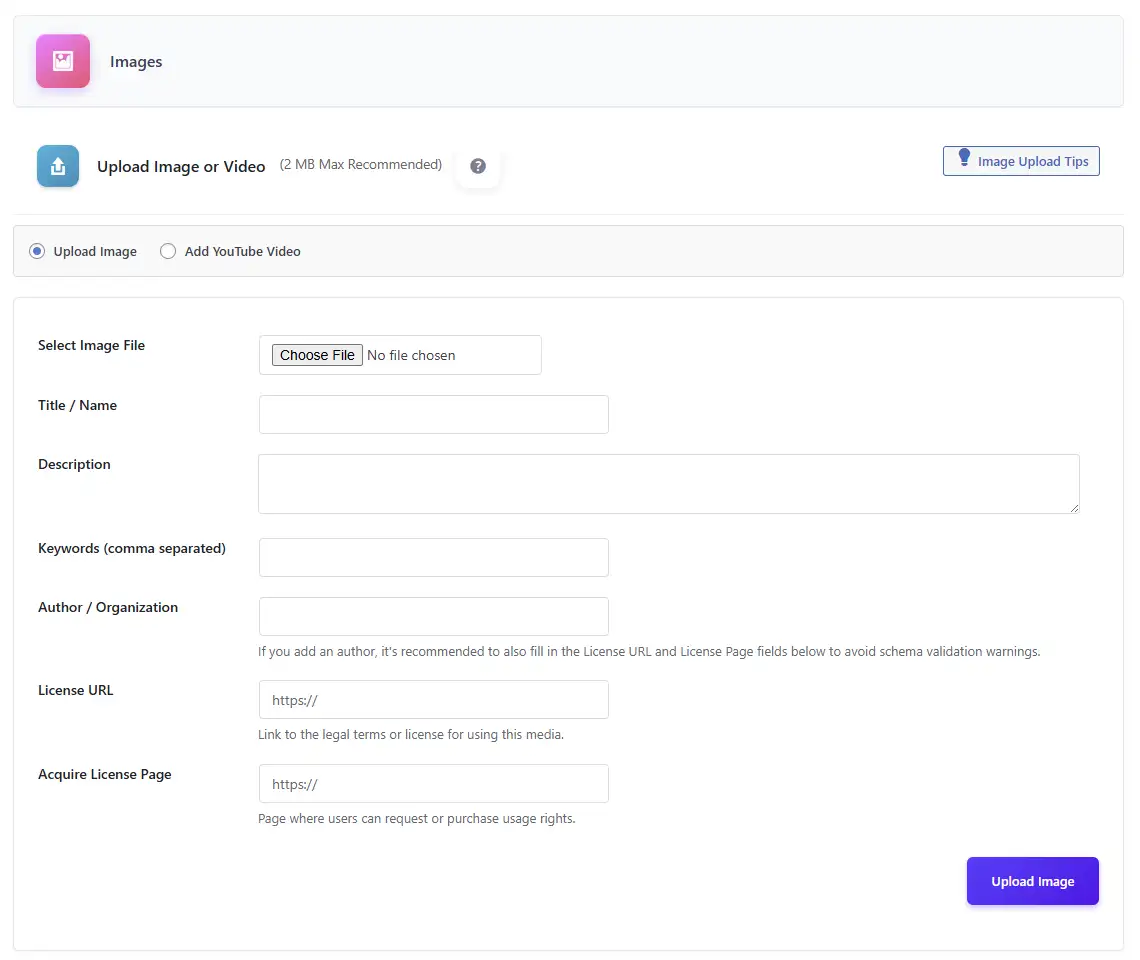Click the 2 MB Max Recommended text

360,164
